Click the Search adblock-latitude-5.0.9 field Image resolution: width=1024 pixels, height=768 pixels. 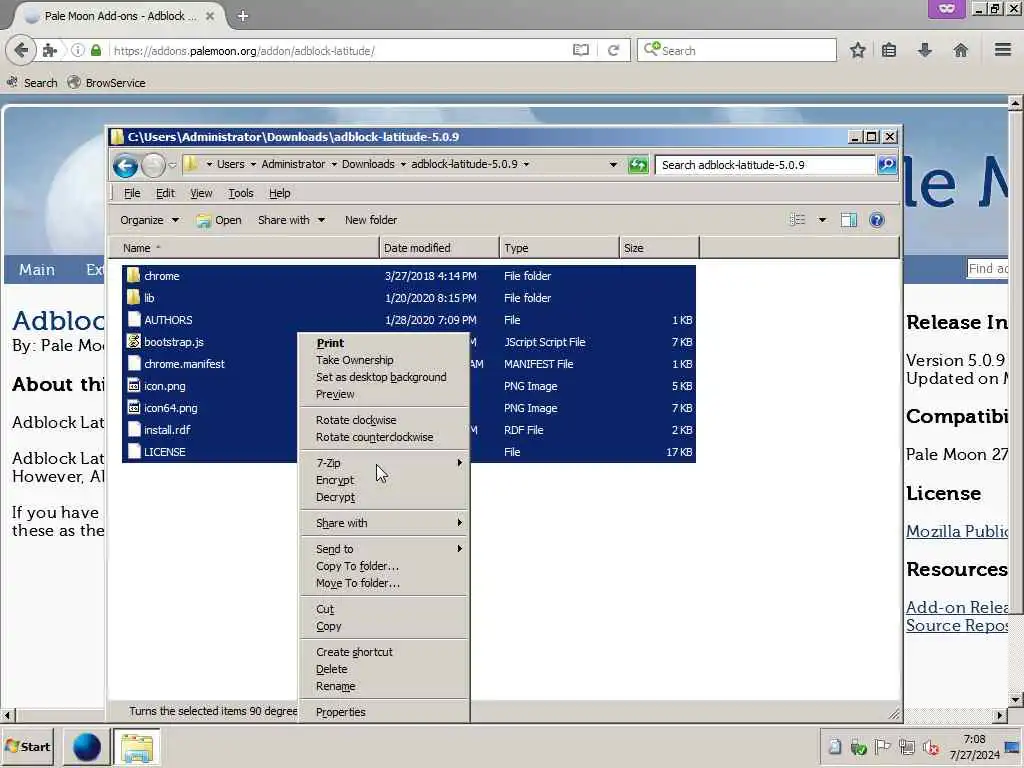pyautogui.click(x=765, y=165)
